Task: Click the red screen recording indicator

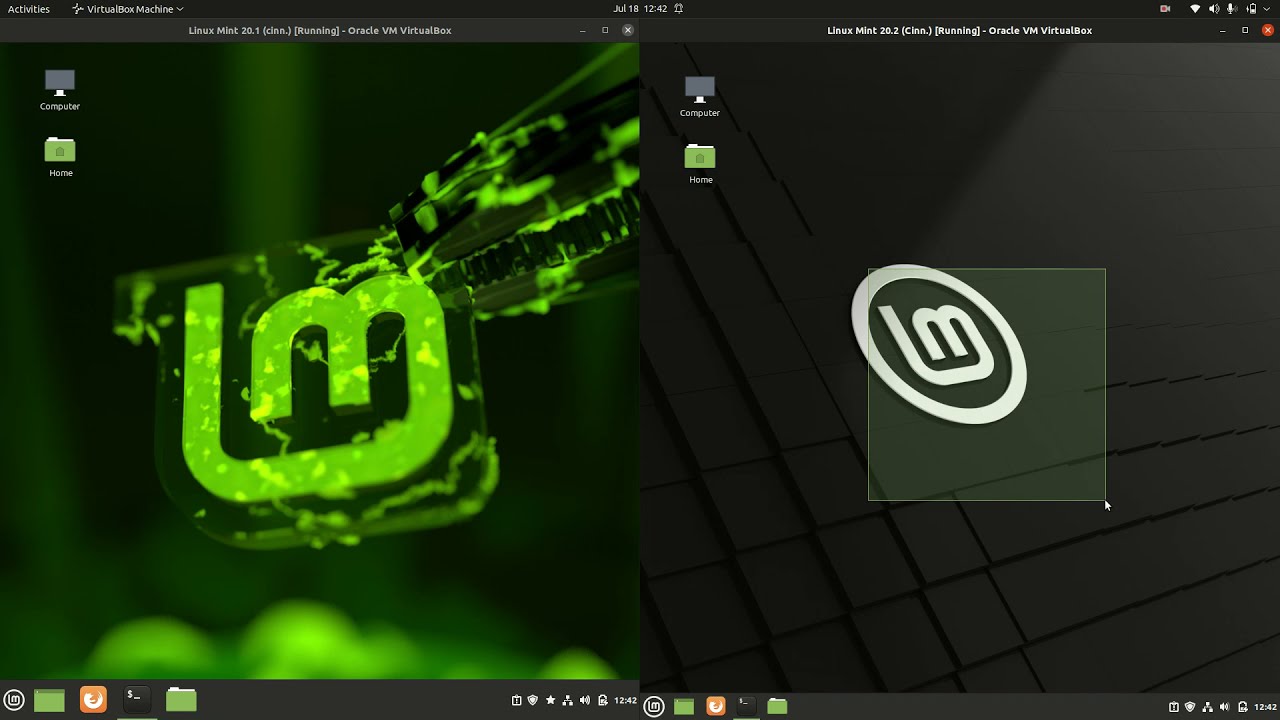Action: [x=1165, y=9]
